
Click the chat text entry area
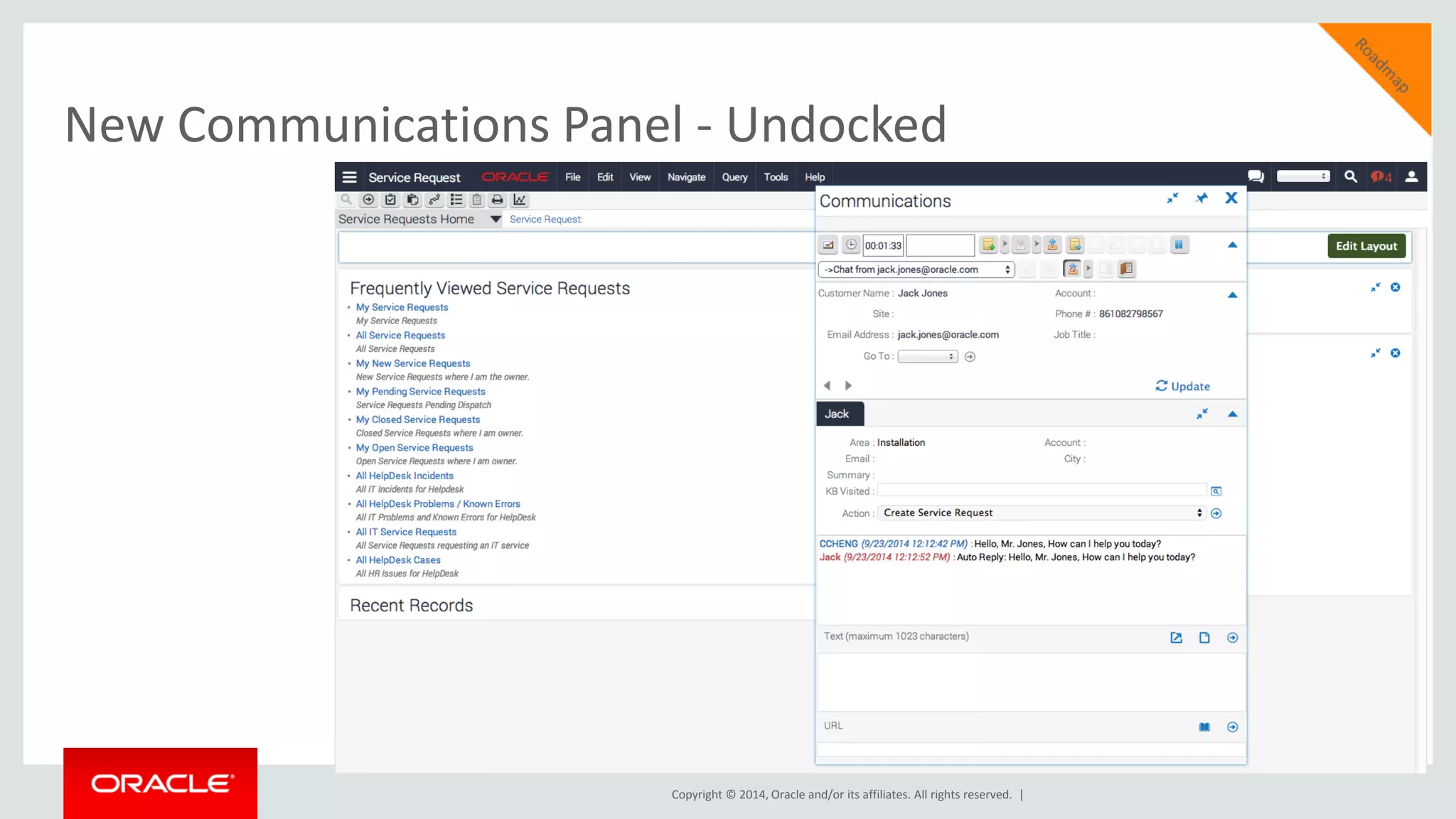[x=1031, y=682]
